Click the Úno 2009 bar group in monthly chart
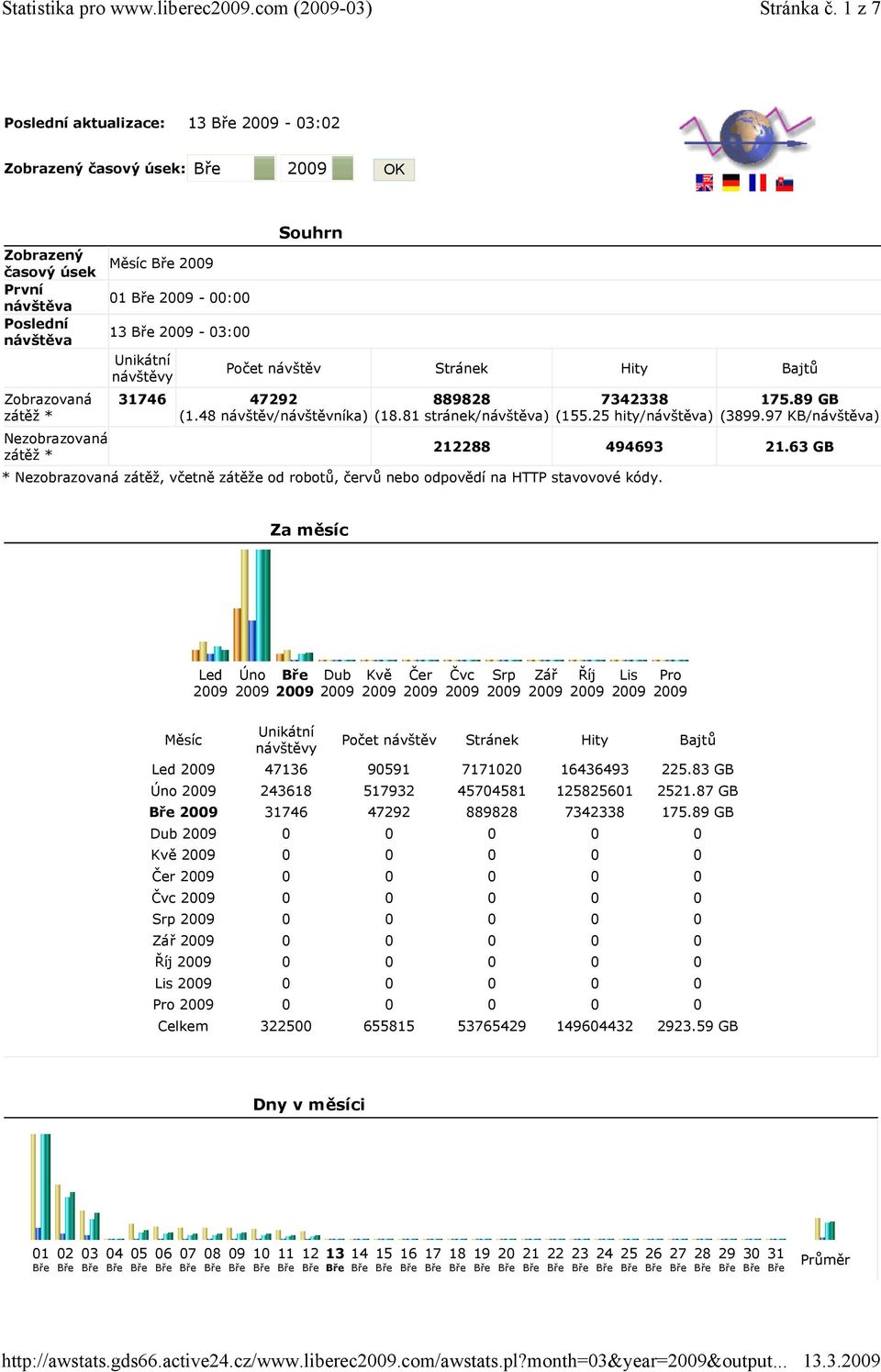Image resolution: width=881 pixels, height=1372 pixels. [x=252, y=606]
